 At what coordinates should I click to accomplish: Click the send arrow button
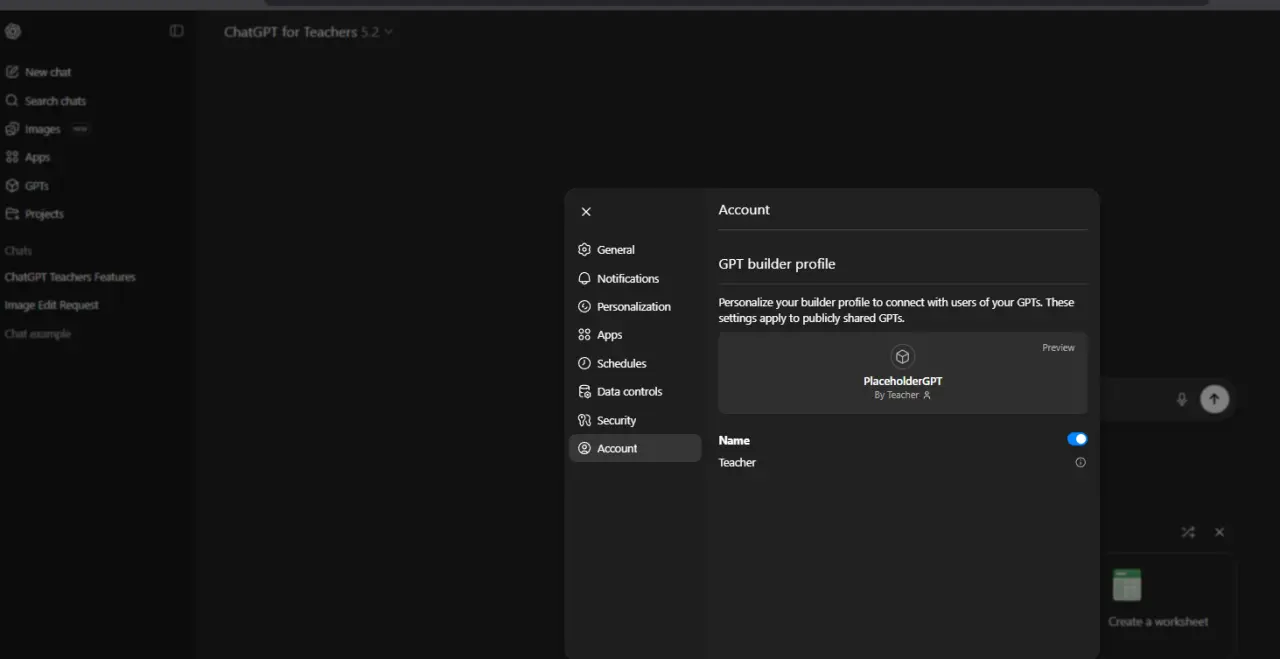coord(1214,399)
